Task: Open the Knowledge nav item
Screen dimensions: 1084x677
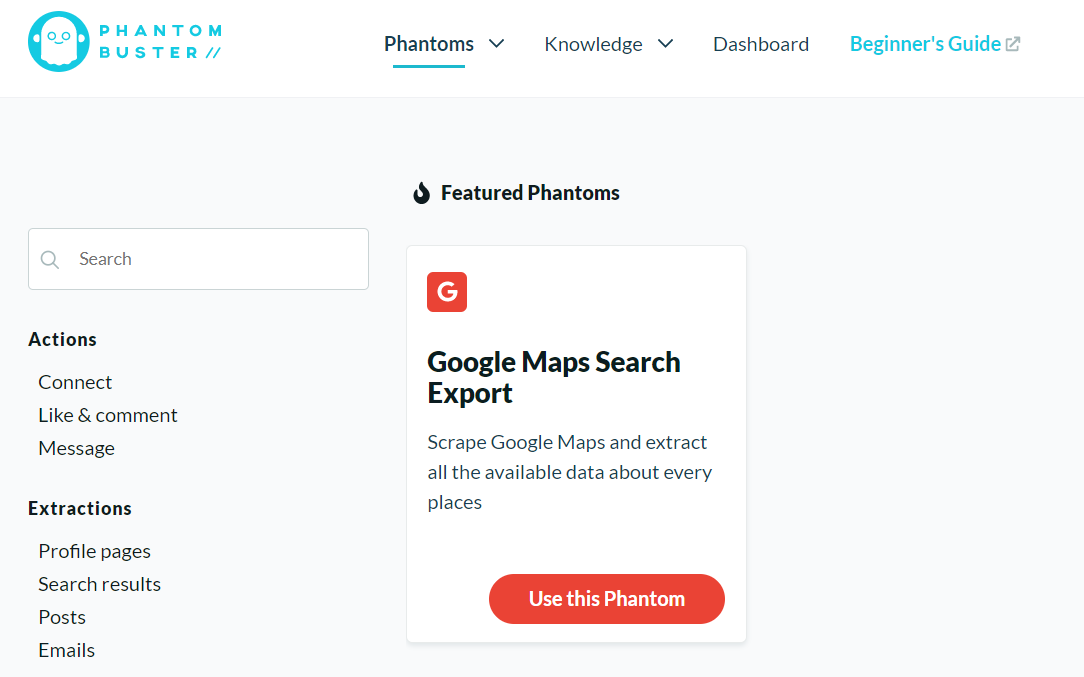Action: [x=593, y=44]
